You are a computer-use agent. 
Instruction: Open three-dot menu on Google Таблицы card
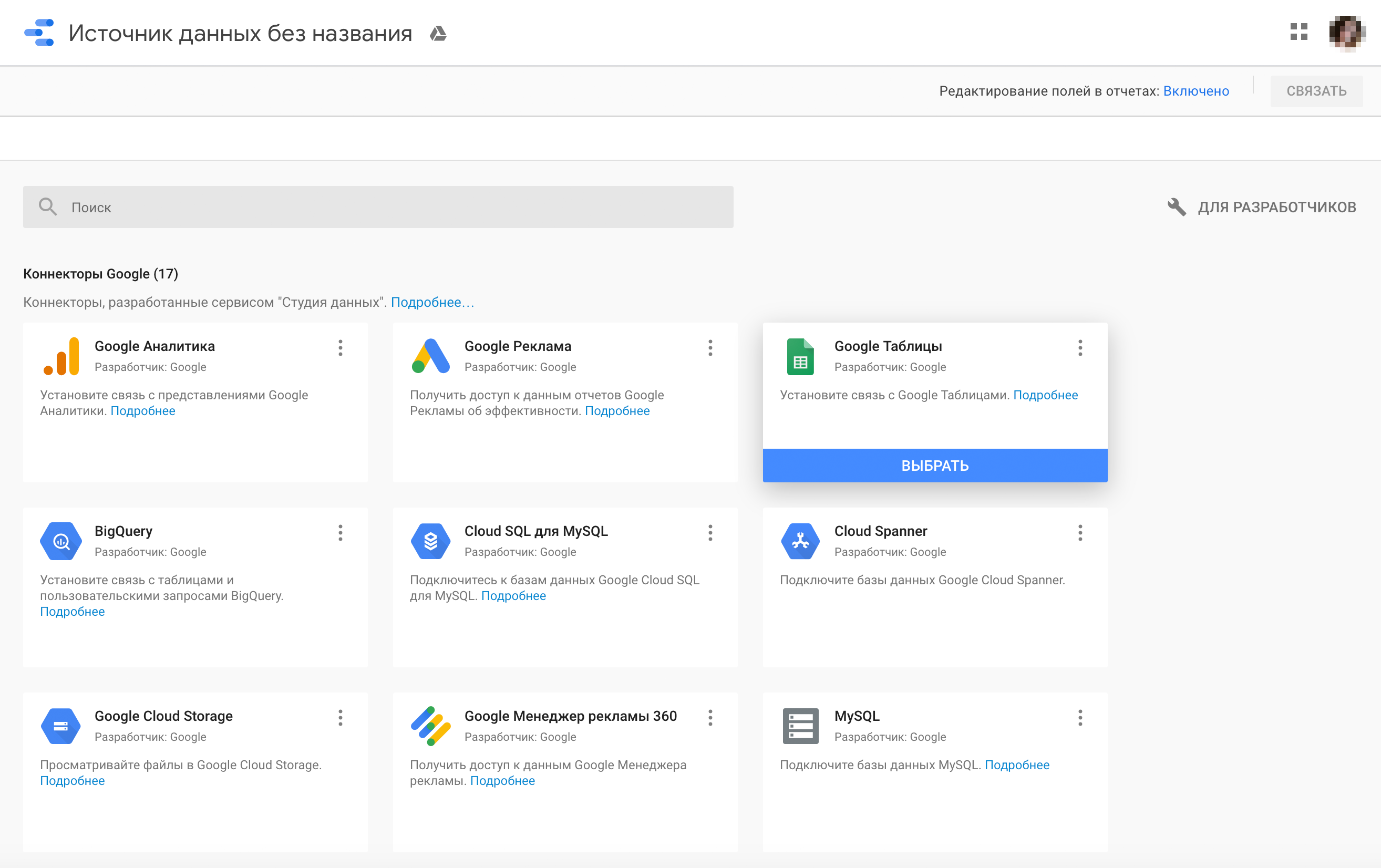pos(1080,348)
